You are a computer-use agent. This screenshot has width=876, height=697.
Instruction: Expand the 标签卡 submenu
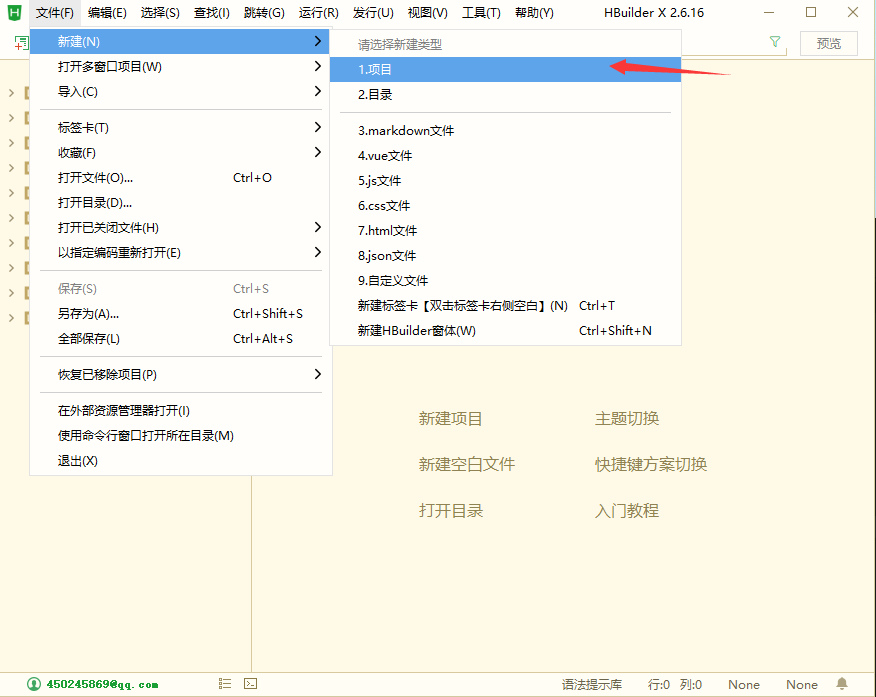[84, 128]
